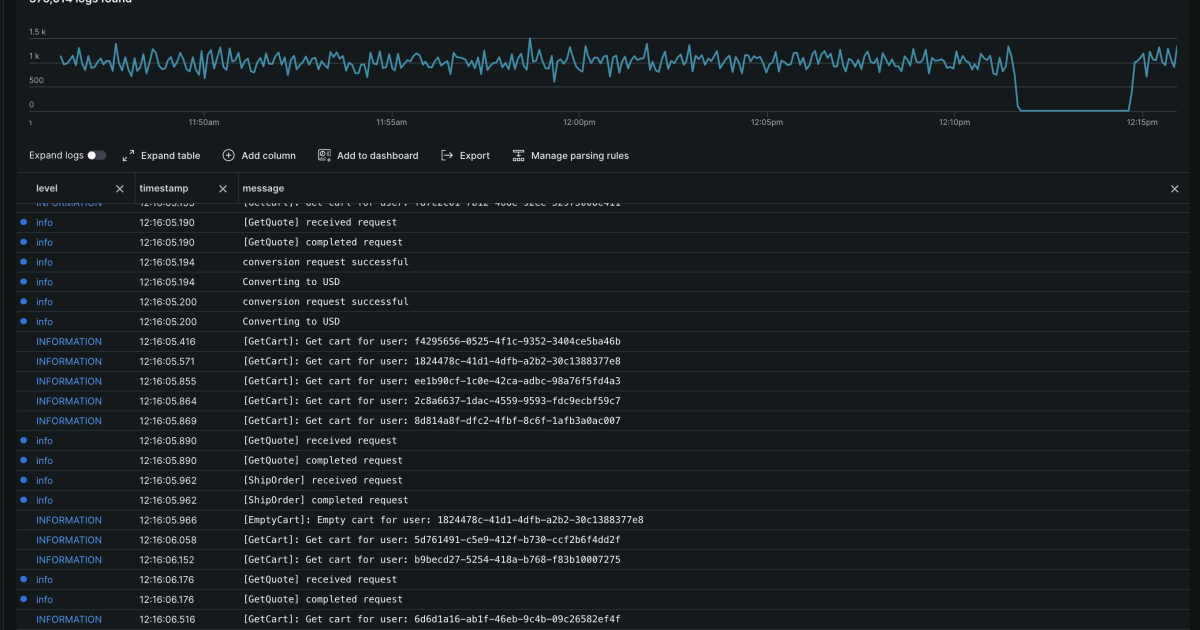This screenshot has width=1200, height=630.
Task: Click the message column header
Action: pos(263,188)
